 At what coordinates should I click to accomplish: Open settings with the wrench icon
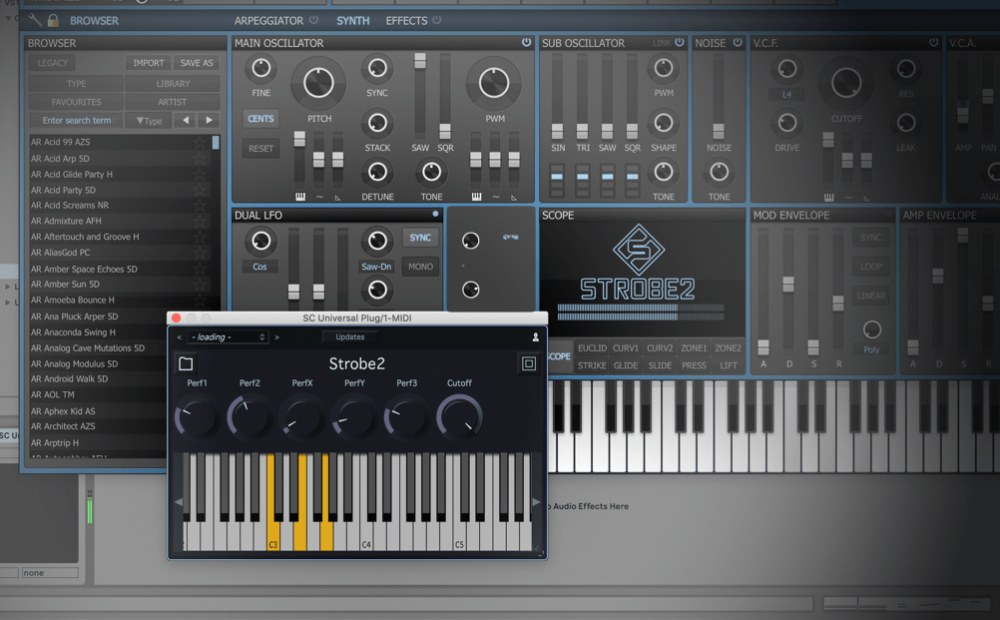tap(34, 20)
